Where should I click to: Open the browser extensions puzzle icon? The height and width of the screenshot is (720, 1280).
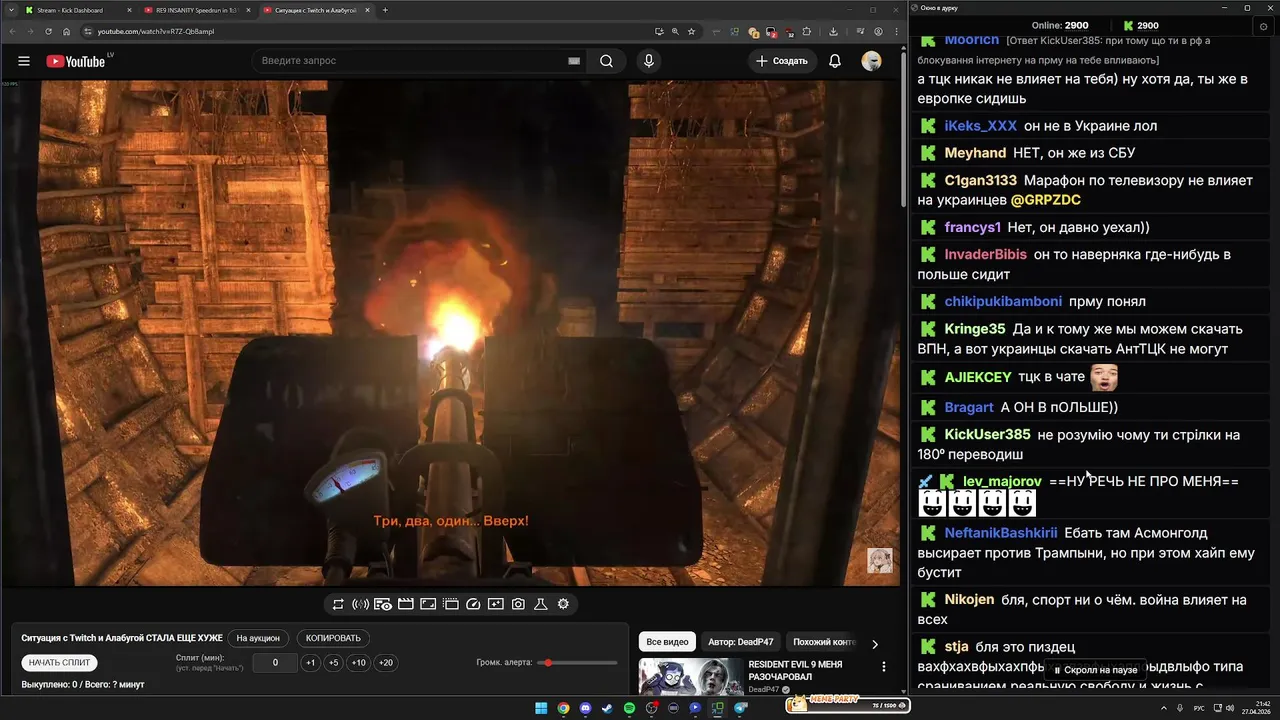tap(807, 31)
